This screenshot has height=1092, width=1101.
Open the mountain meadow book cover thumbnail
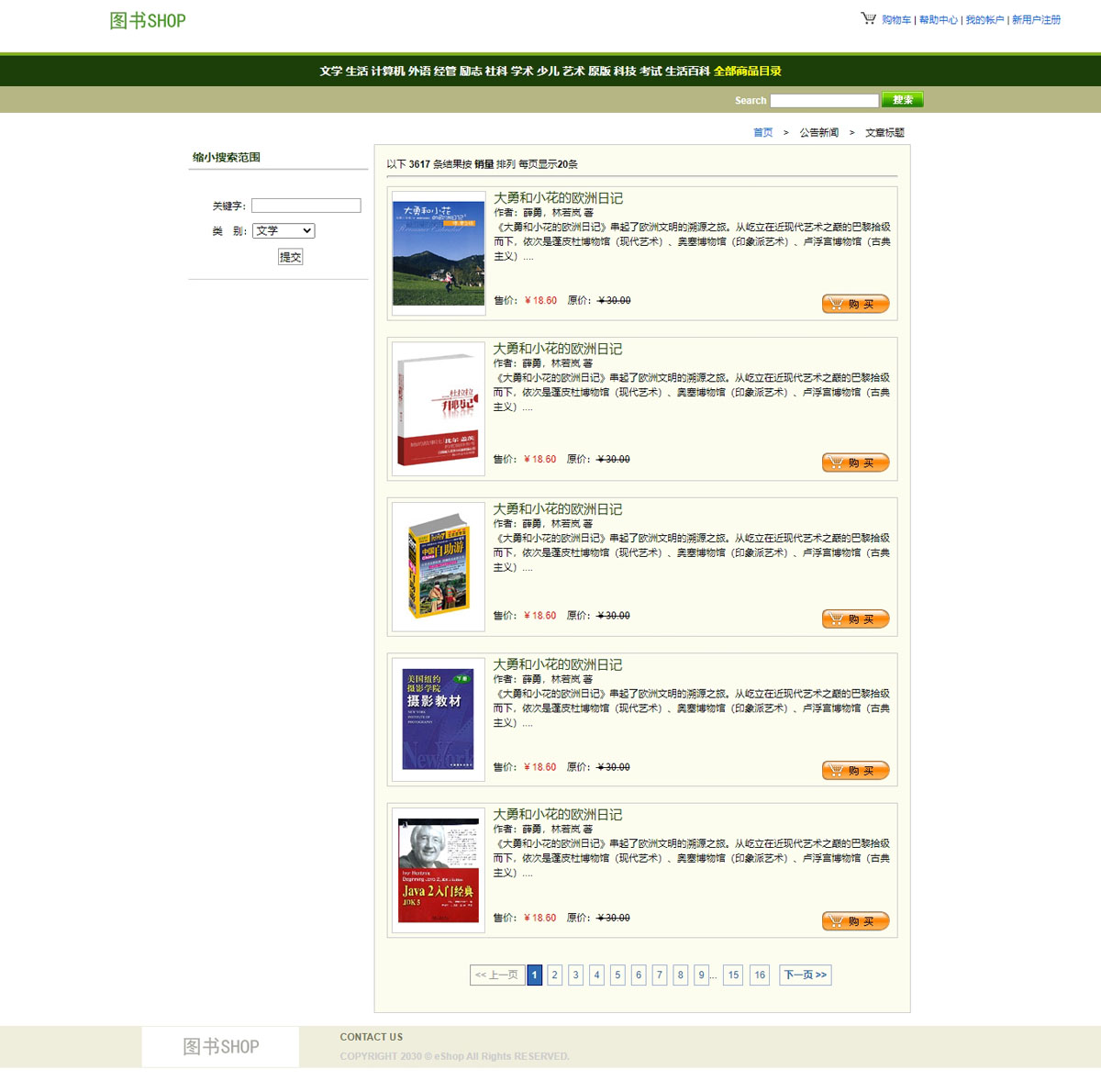(439, 253)
